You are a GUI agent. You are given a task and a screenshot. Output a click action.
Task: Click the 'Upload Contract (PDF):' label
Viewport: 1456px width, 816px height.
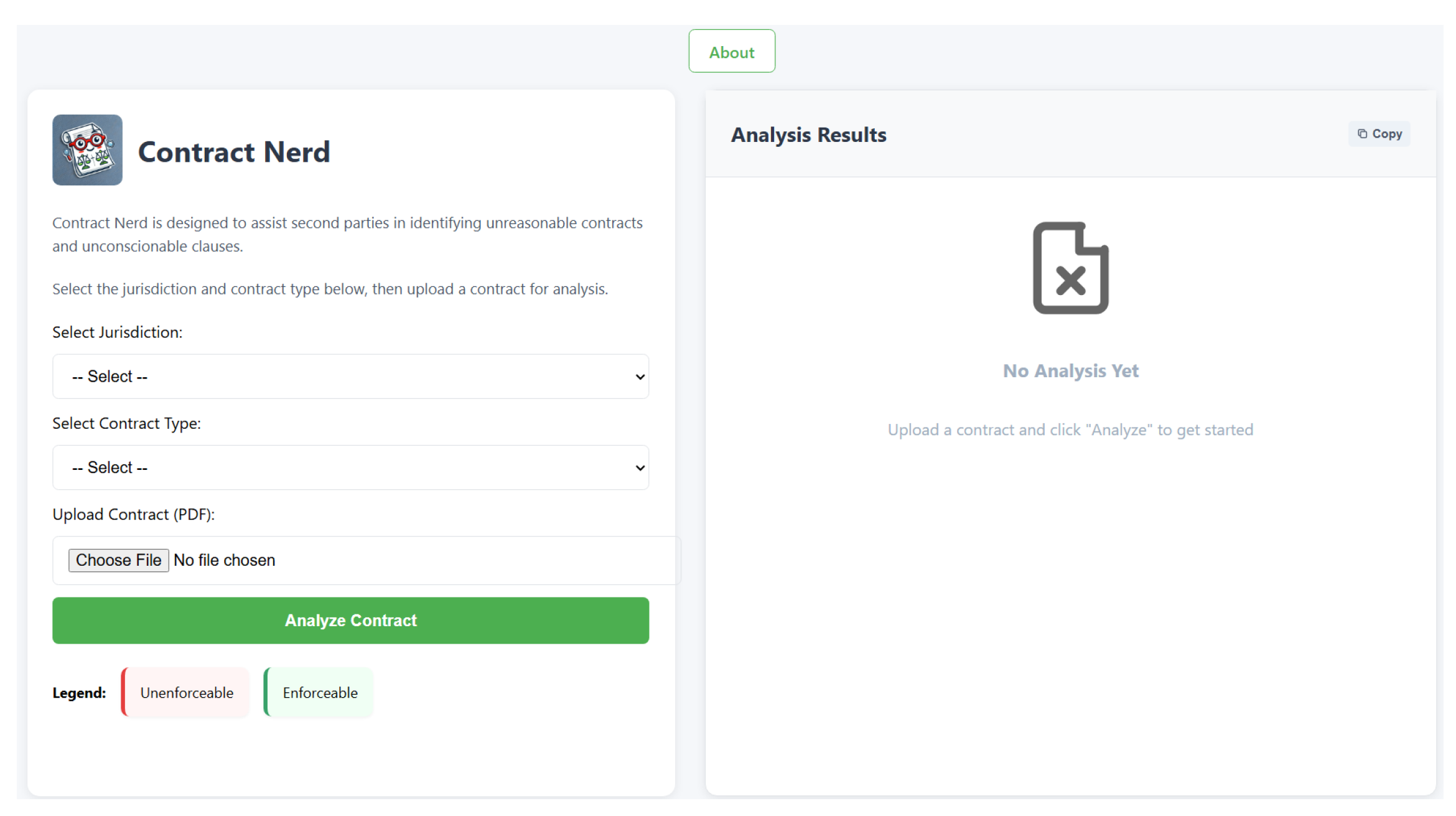pyautogui.click(x=133, y=514)
